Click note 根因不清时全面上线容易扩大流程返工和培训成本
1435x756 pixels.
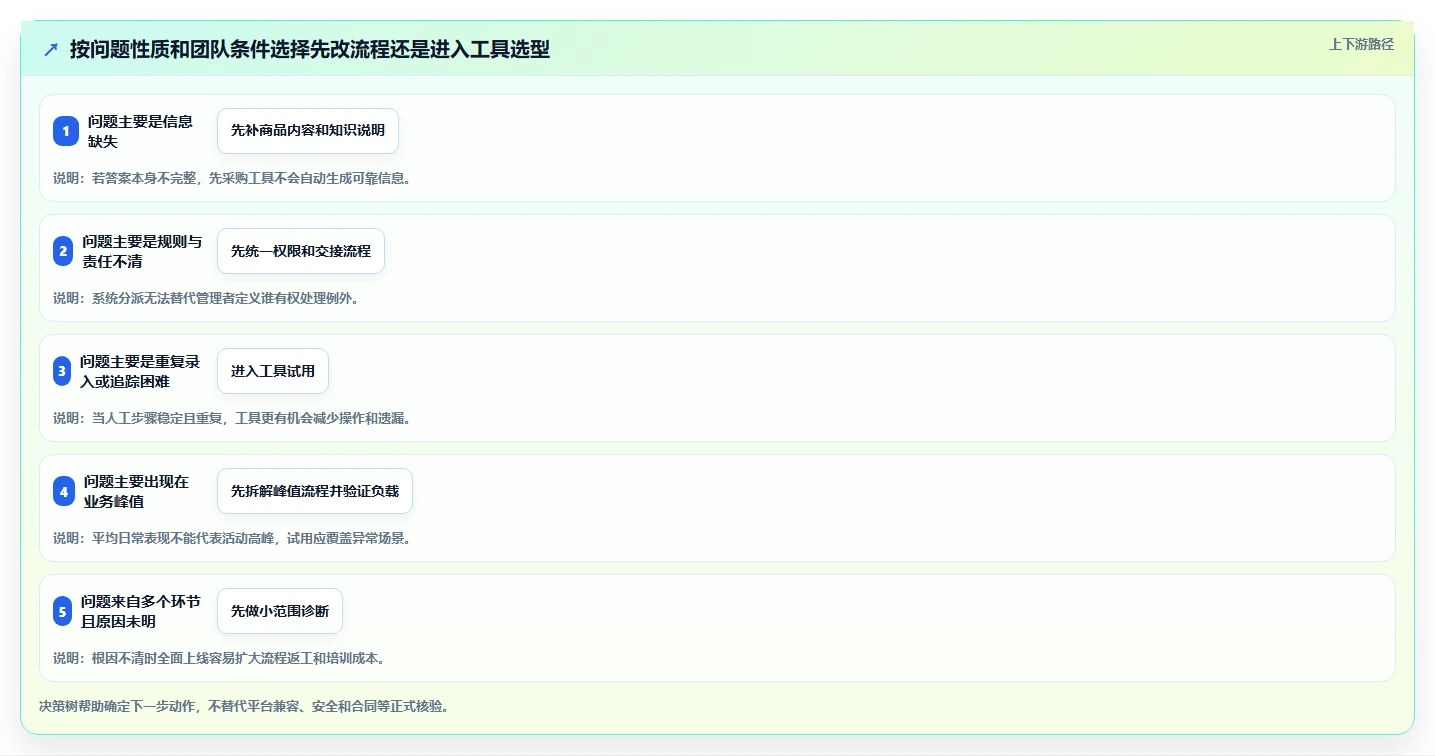[x=238, y=658]
